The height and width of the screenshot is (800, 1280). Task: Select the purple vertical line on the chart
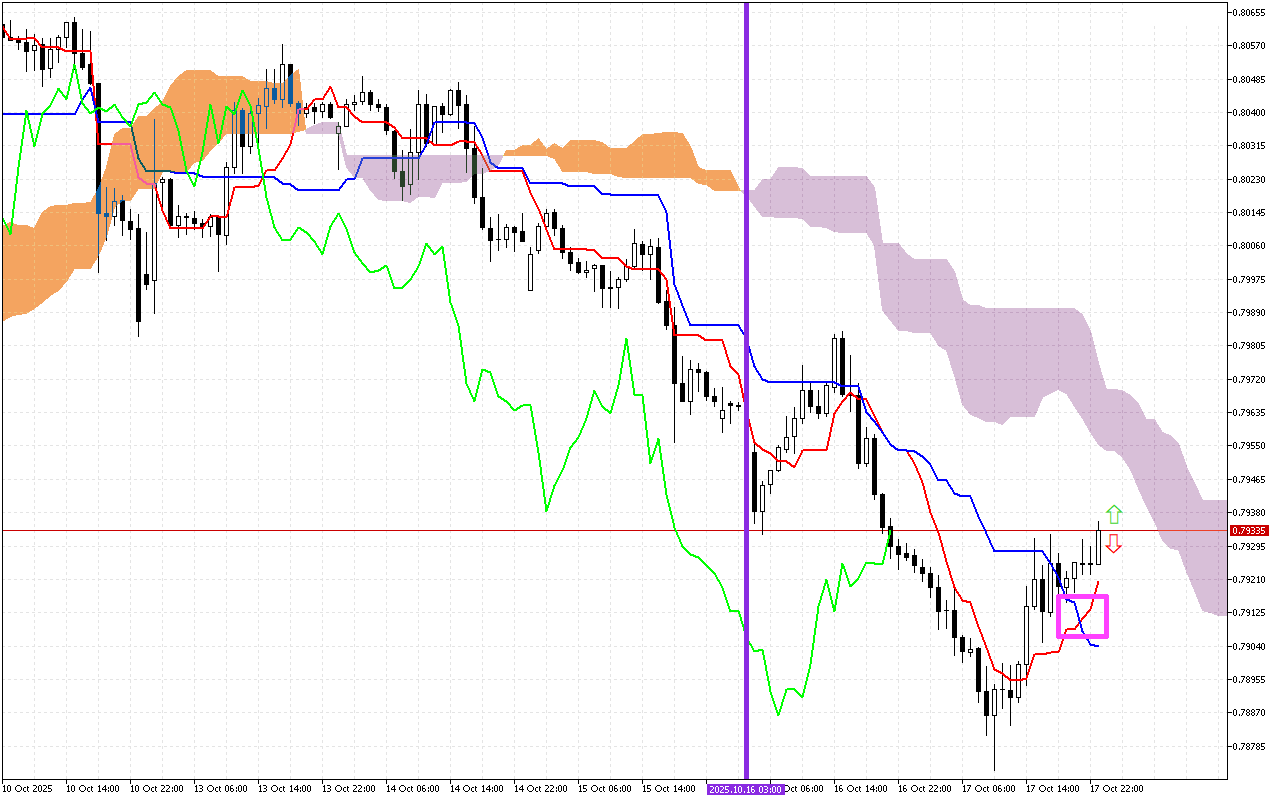tap(746, 300)
